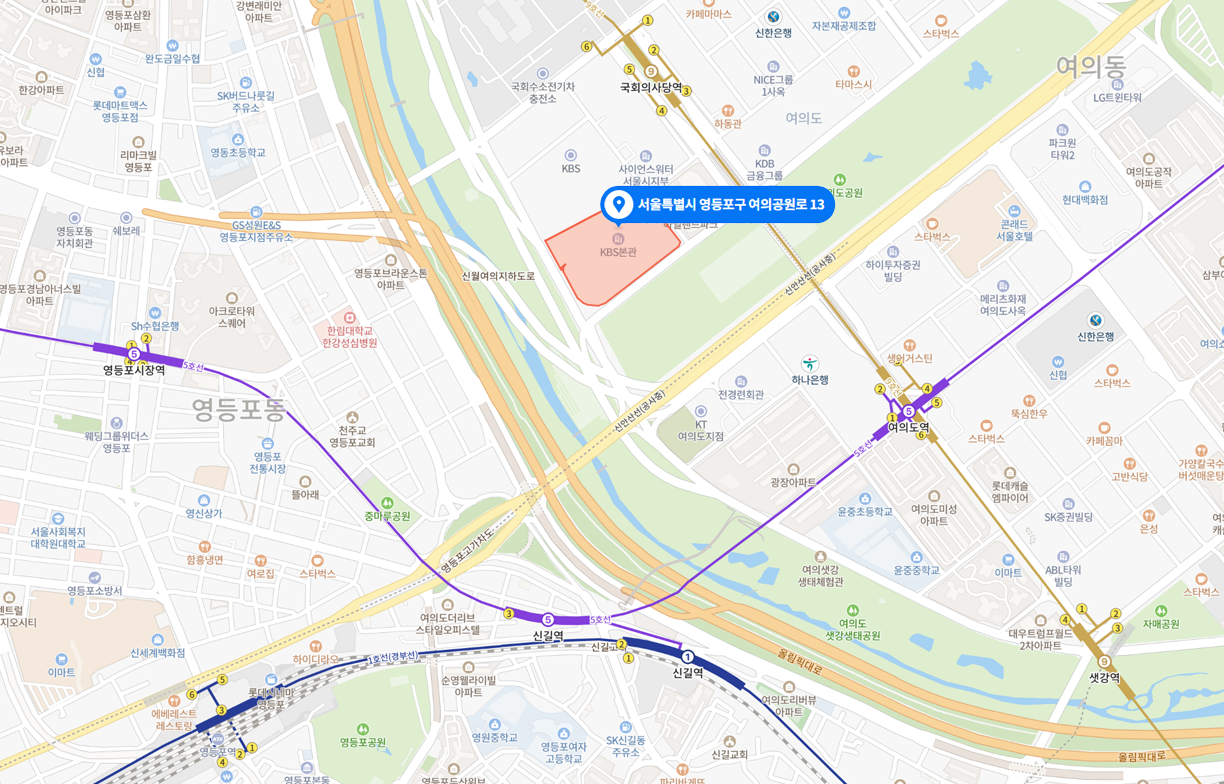The height and width of the screenshot is (784, 1224).
Task: Open the 샛강역 line 9 station marker
Action: click(1104, 662)
